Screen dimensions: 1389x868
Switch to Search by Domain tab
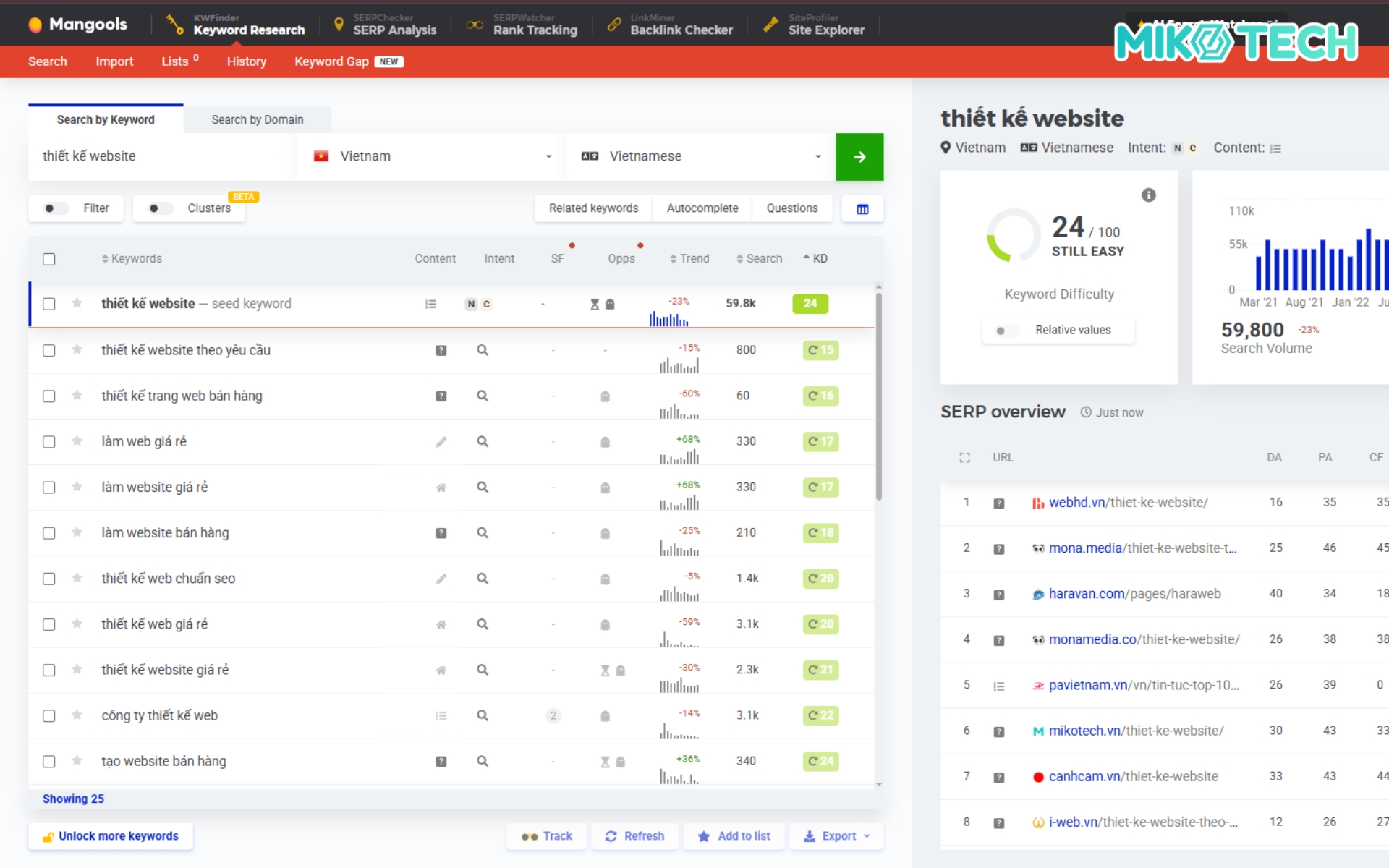pyautogui.click(x=257, y=119)
